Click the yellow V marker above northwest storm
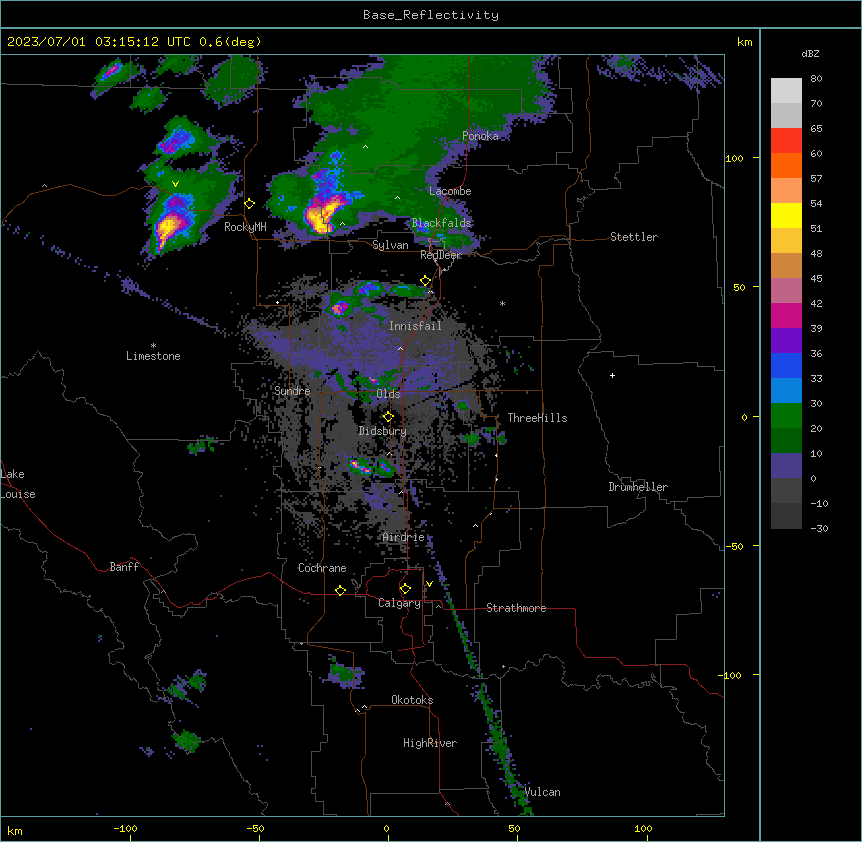Image resolution: width=862 pixels, height=842 pixels. coord(175,184)
